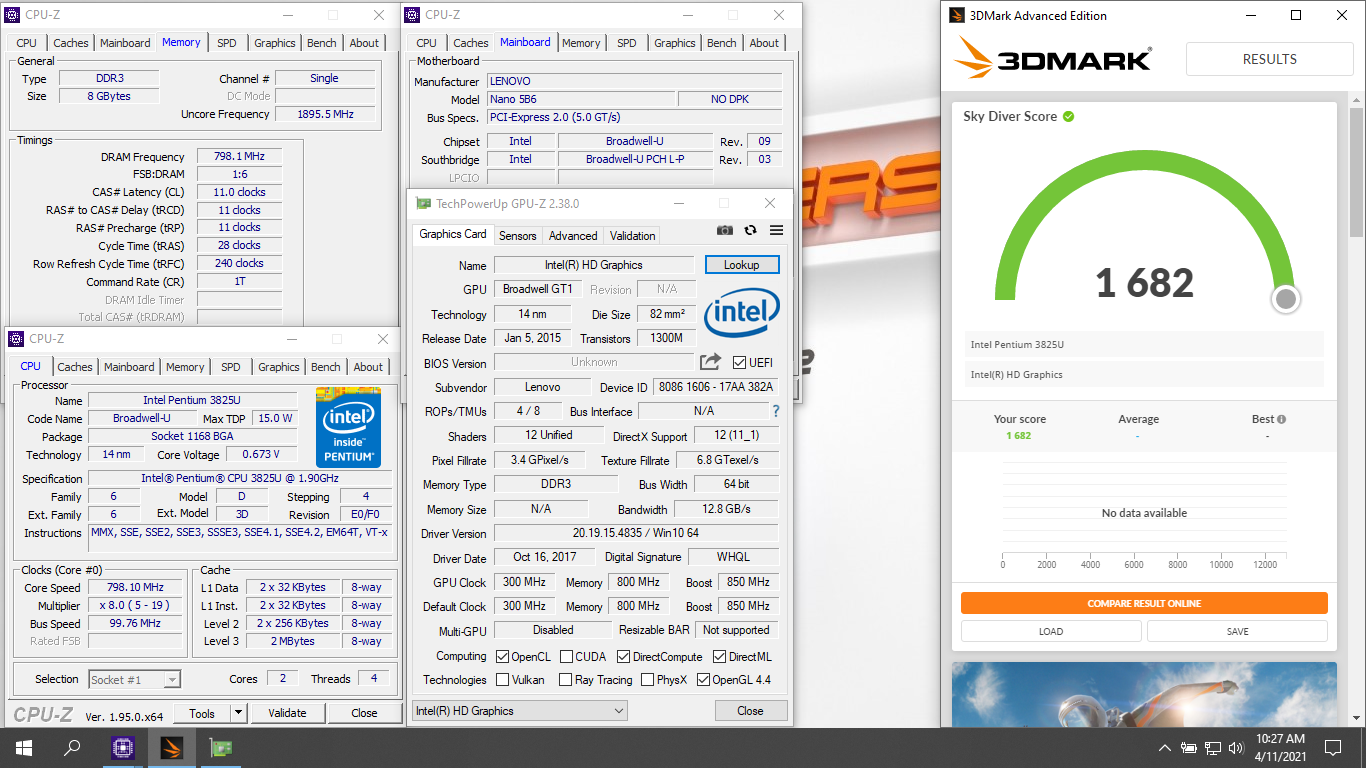Click the CPU-Z memory window title icon
1366x768 pixels.
tap(13, 15)
